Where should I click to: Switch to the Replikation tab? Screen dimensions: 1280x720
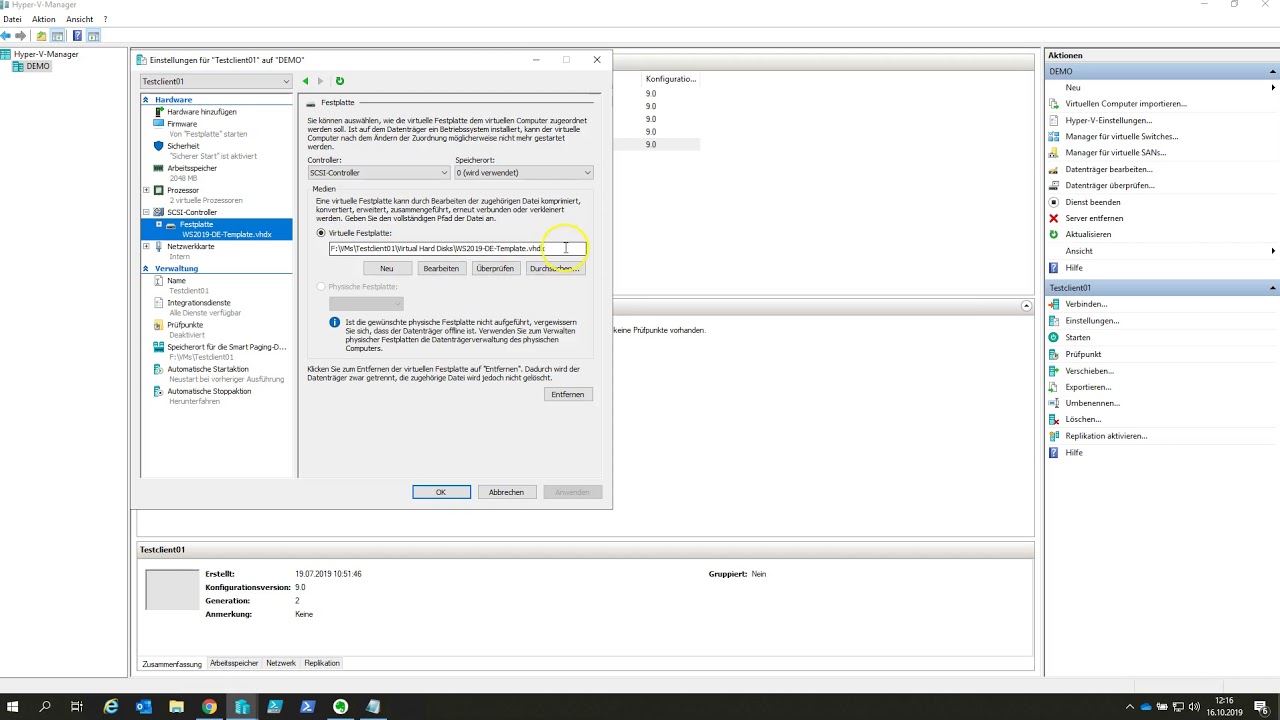[x=322, y=663]
